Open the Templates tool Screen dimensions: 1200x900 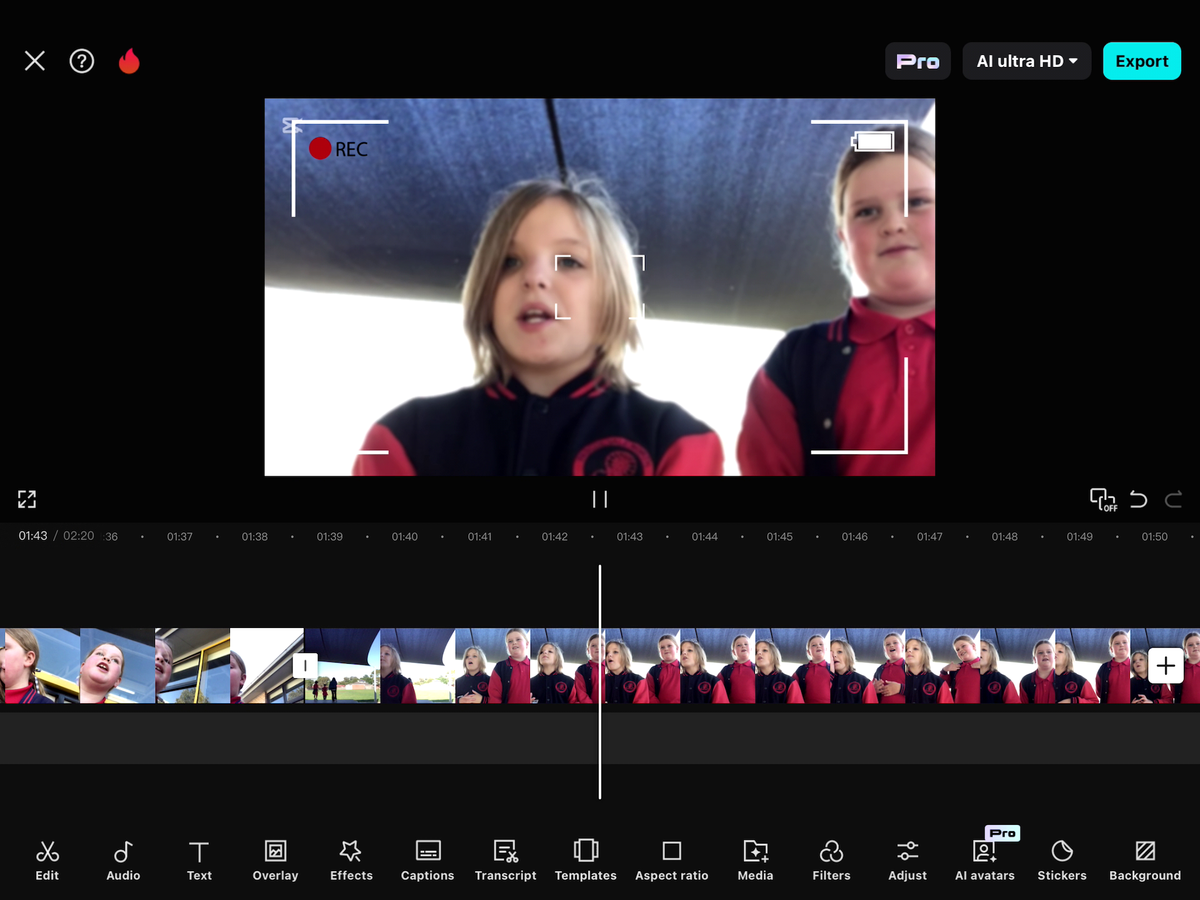586,860
